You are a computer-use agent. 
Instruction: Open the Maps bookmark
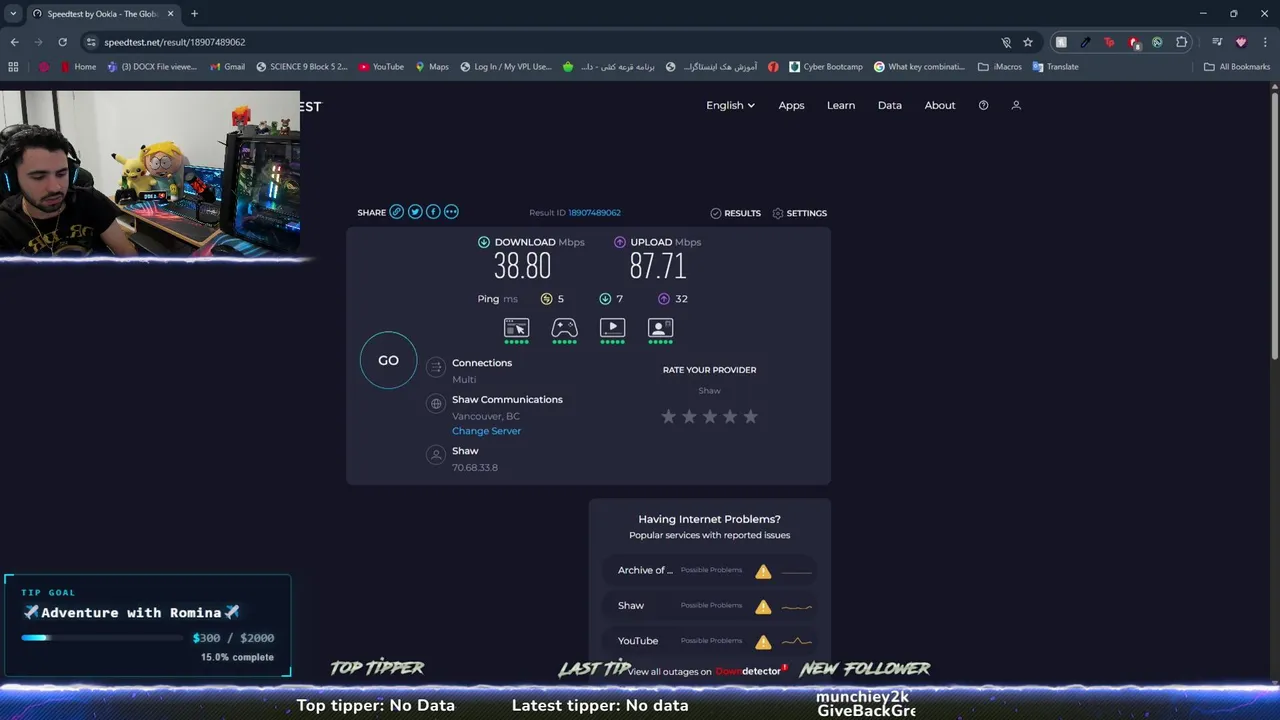pos(431,67)
